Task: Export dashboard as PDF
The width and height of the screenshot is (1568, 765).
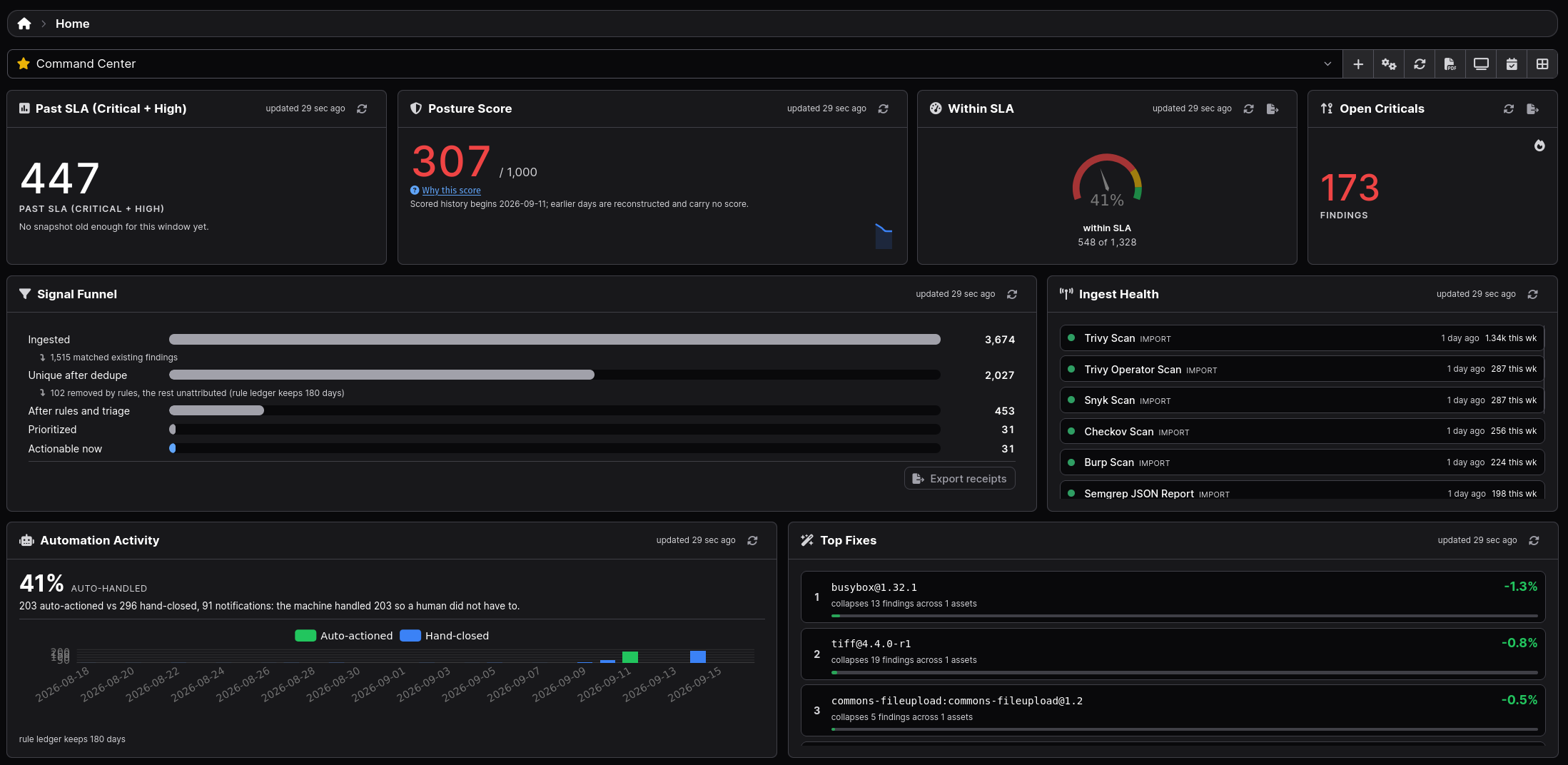Action: [x=1450, y=64]
